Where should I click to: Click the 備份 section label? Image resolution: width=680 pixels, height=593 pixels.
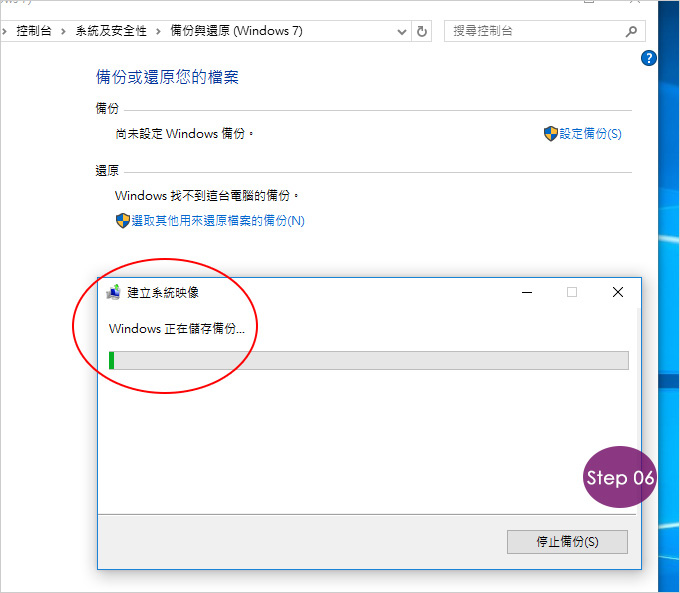(107, 108)
